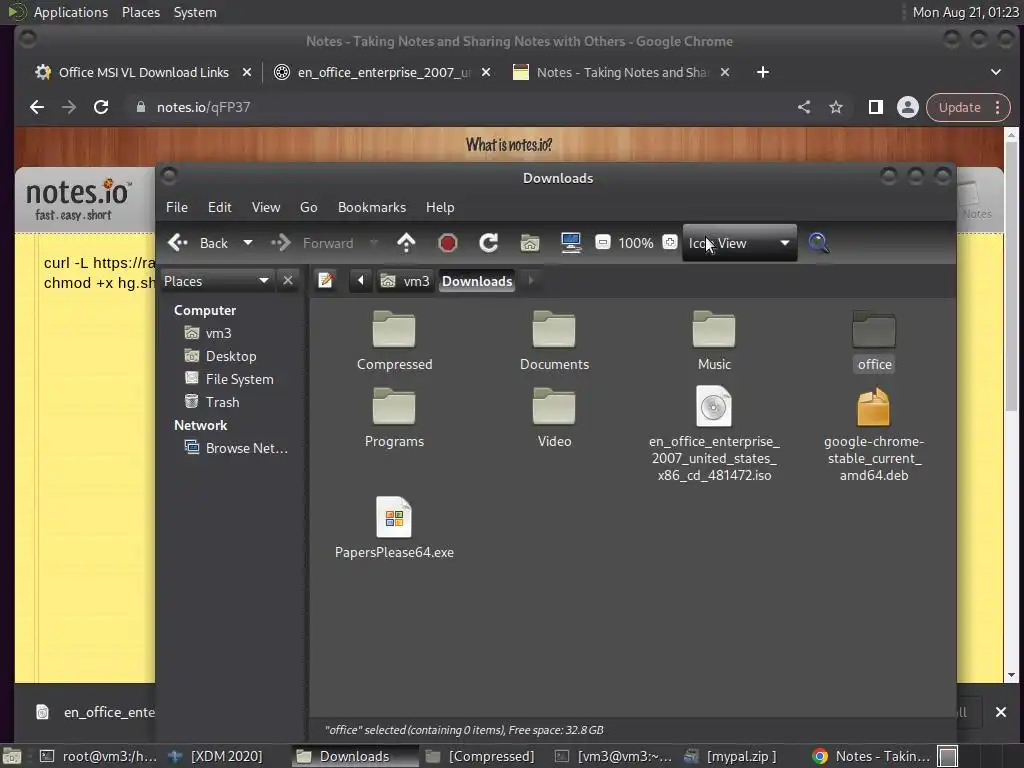
Task: Switch to Office MSI VL Download Links tab
Action: [x=142, y=72]
